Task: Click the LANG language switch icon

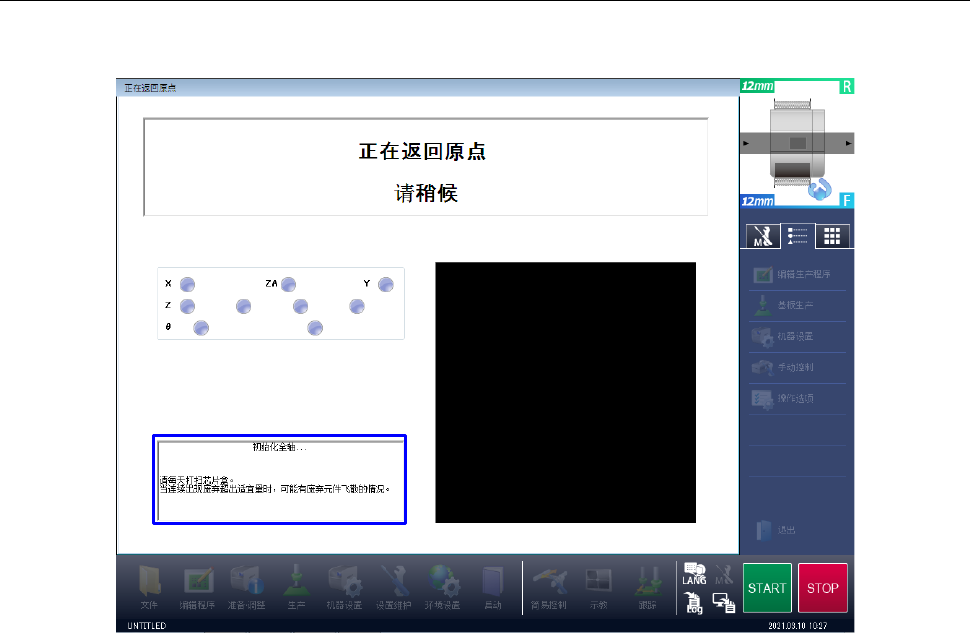Action: coord(694,574)
